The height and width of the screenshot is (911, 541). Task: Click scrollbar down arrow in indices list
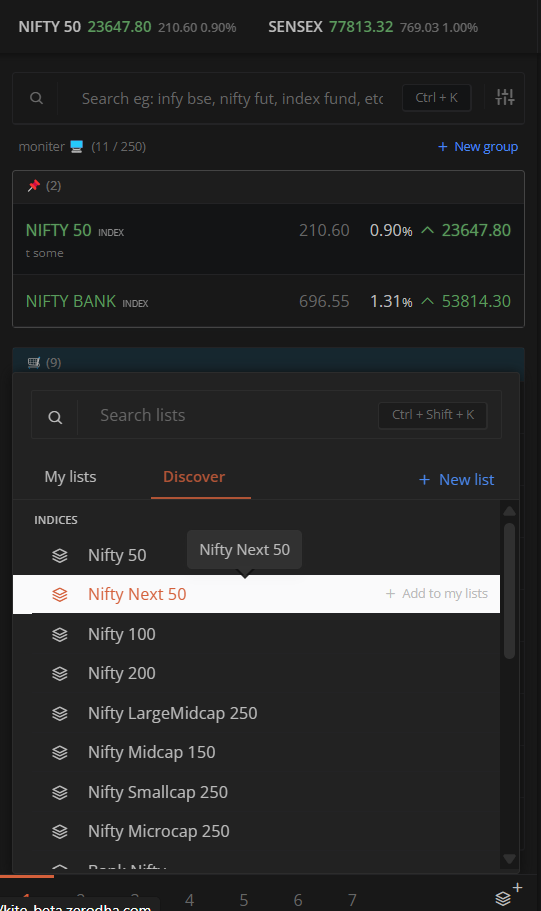click(510, 859)
